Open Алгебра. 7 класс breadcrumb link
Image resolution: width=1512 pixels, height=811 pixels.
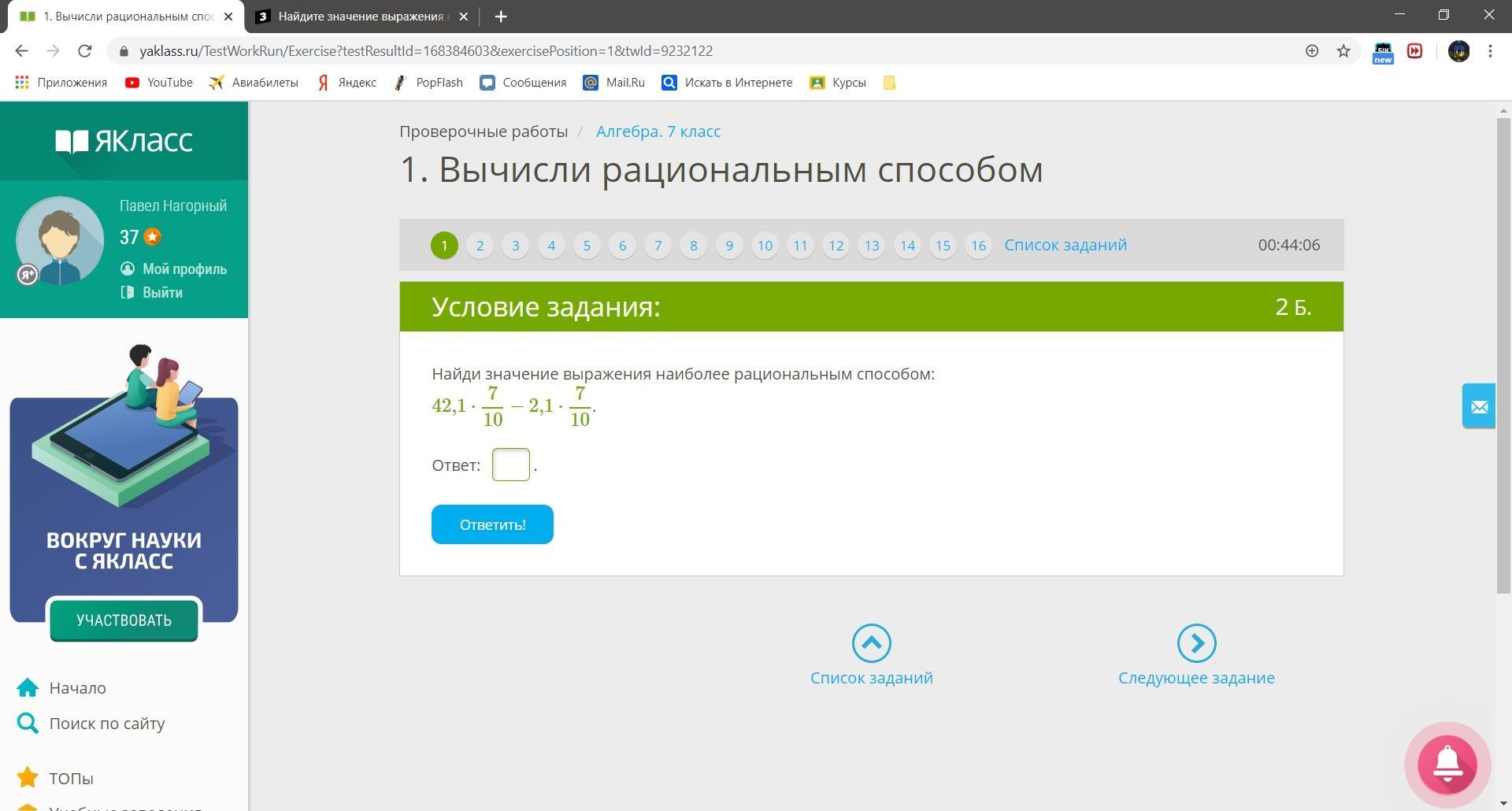tap(658, 131)
